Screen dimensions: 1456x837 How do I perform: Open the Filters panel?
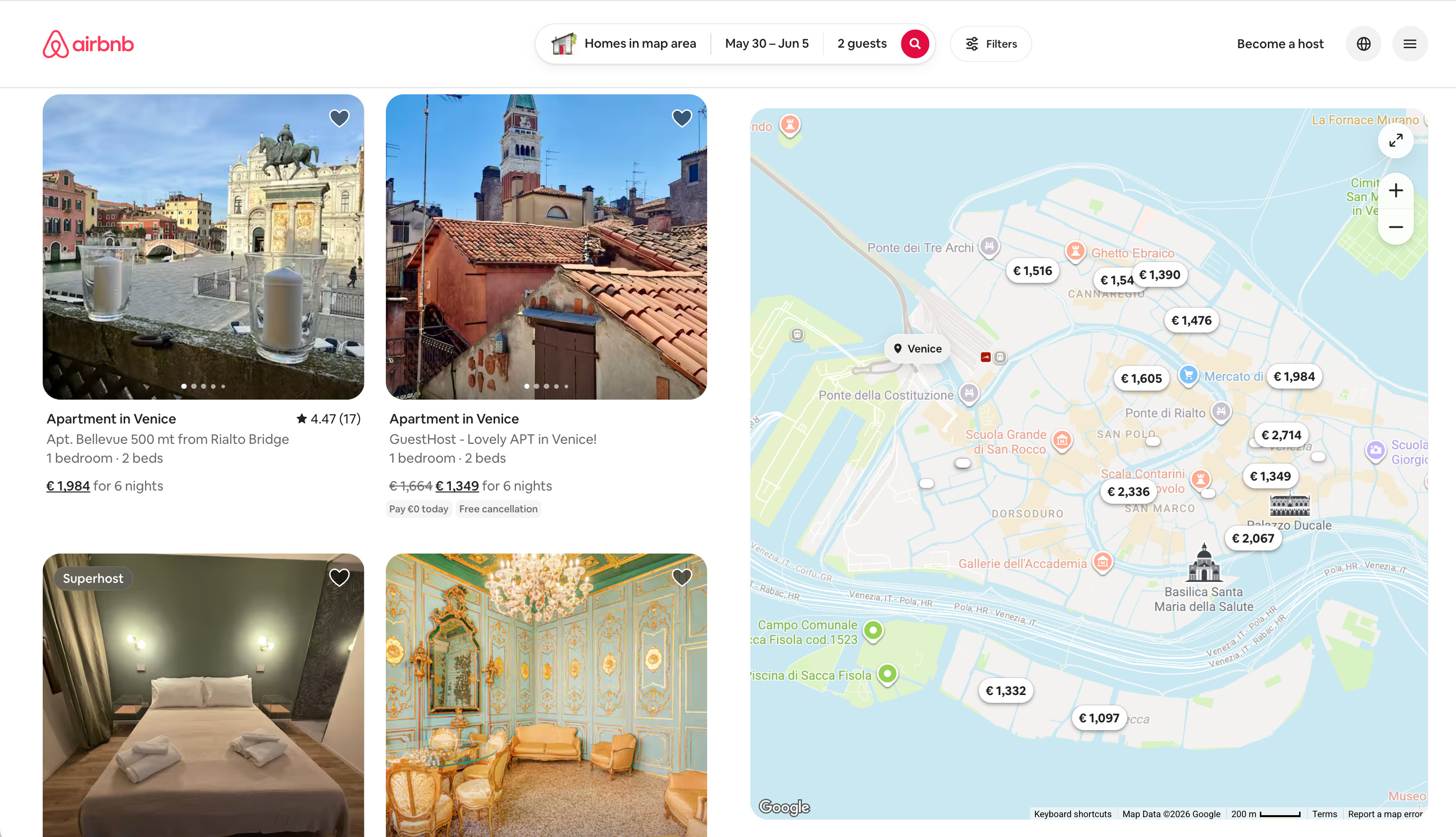click(991, 44)
